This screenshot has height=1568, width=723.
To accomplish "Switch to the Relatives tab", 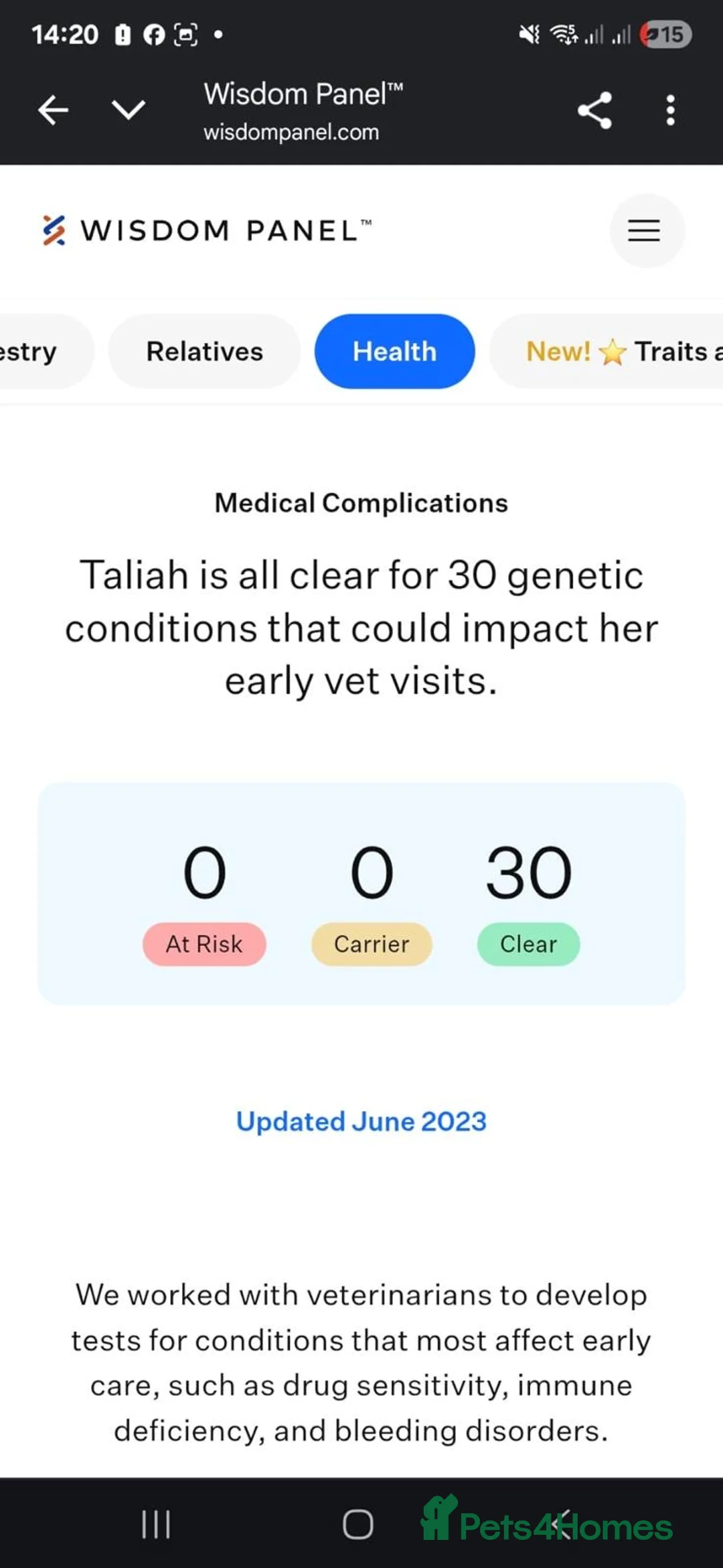I will pos(204,352).
